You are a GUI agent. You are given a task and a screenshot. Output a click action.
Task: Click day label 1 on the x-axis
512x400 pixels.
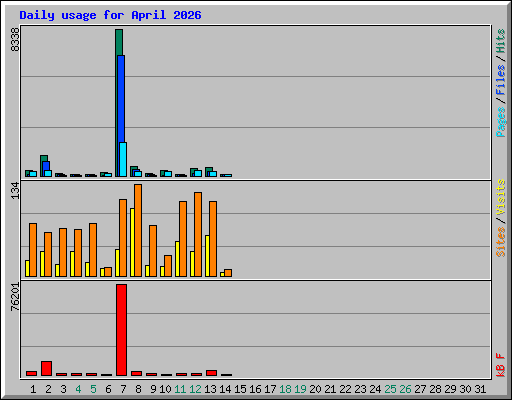tap(33, 389)
